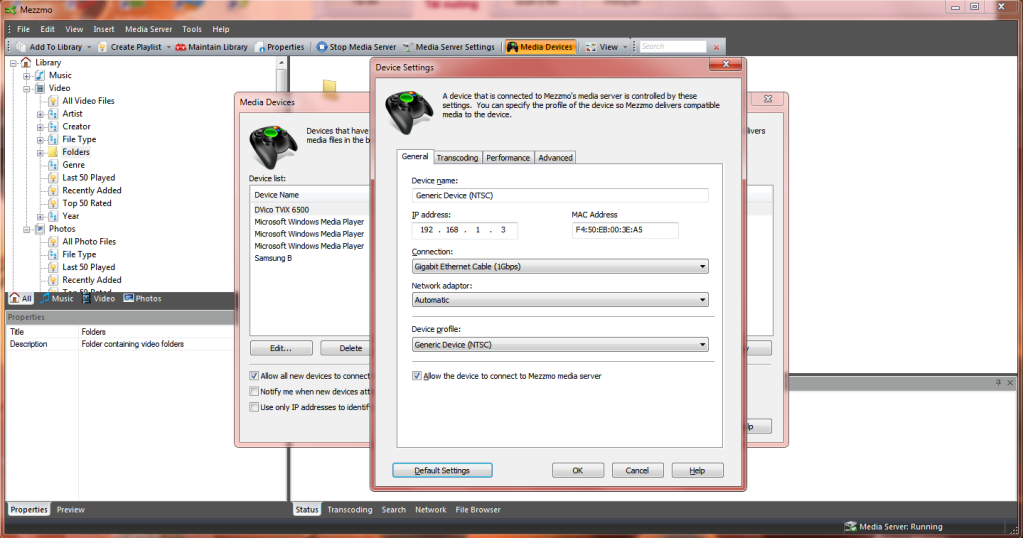
Task: Click the Media Devices toolbar button
Action: point(540,47)
